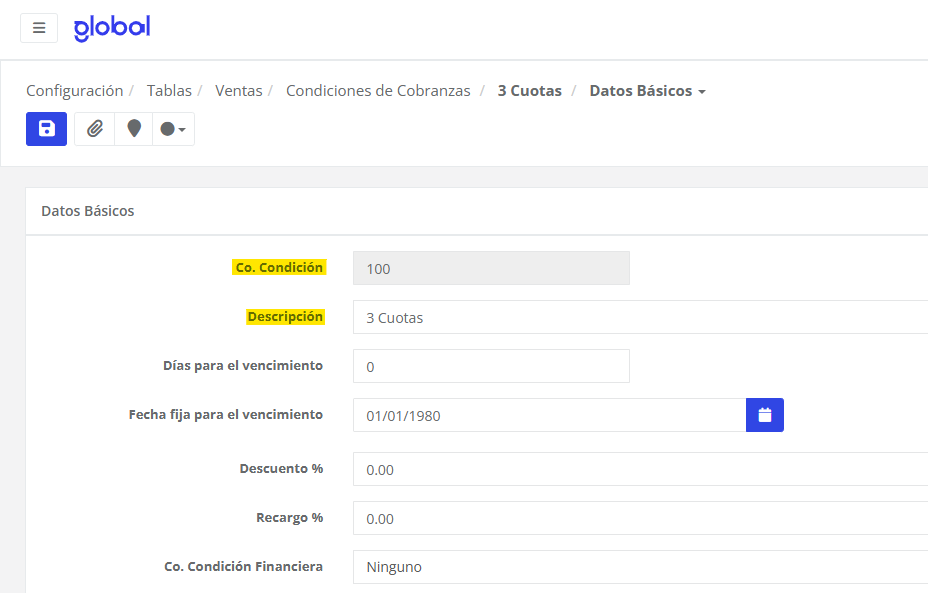Edit the Descuento % field

[640, 469]
